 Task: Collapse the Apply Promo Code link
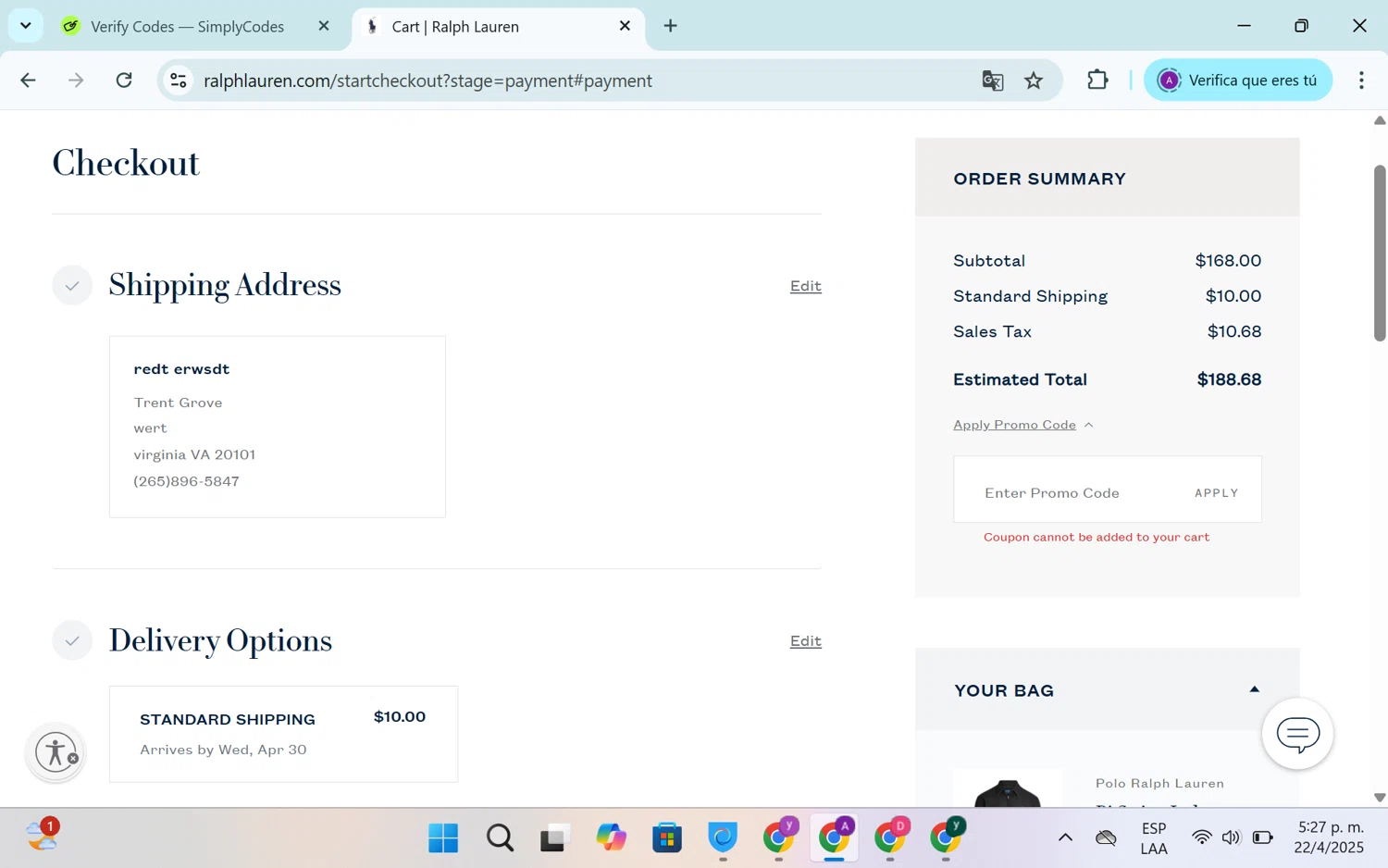point(1022,425)
